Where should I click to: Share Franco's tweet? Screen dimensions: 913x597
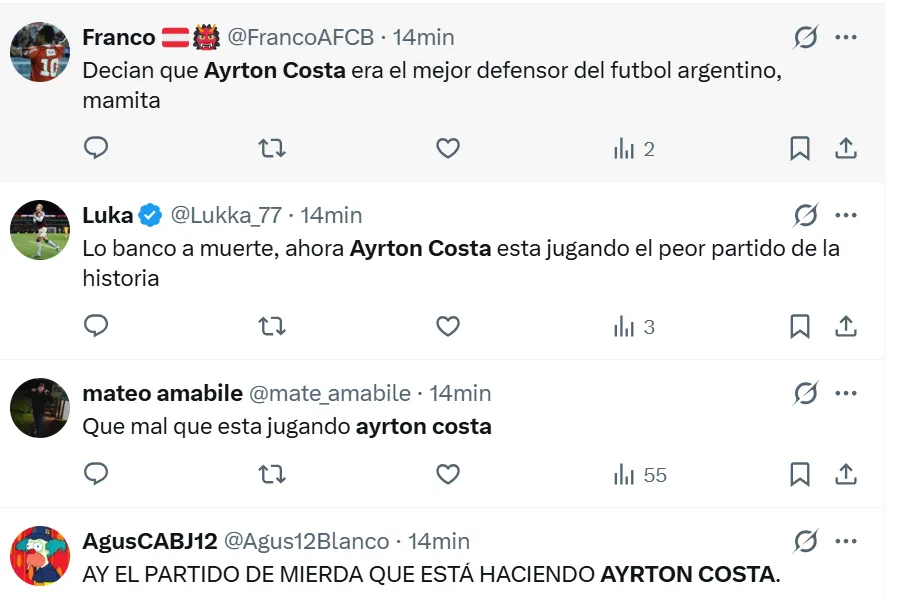click(x=846, y=149)
